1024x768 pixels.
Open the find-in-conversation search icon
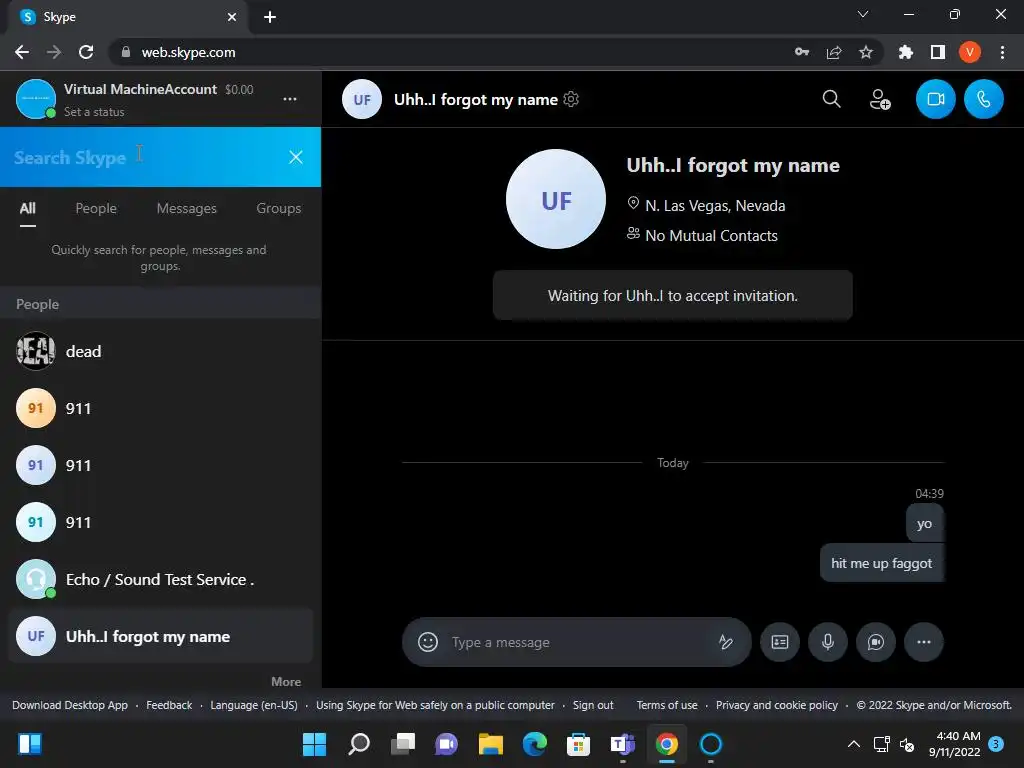(831, 99)
